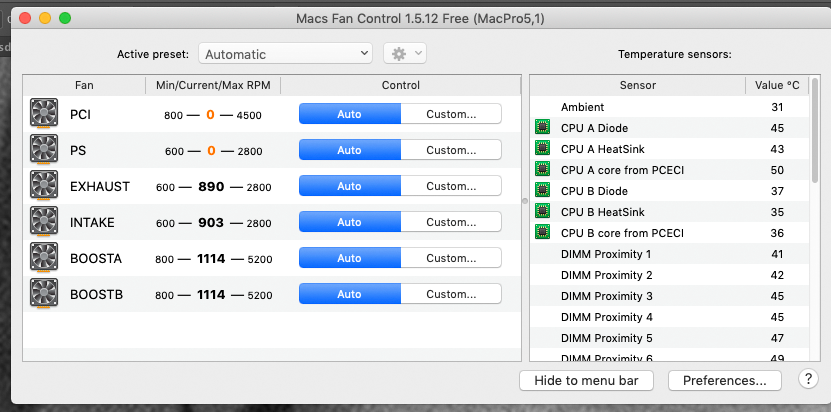The height and width of the screenshot is (412, 831).
Task: Click the EXHAUST fan icon
Action: (44, 186)
